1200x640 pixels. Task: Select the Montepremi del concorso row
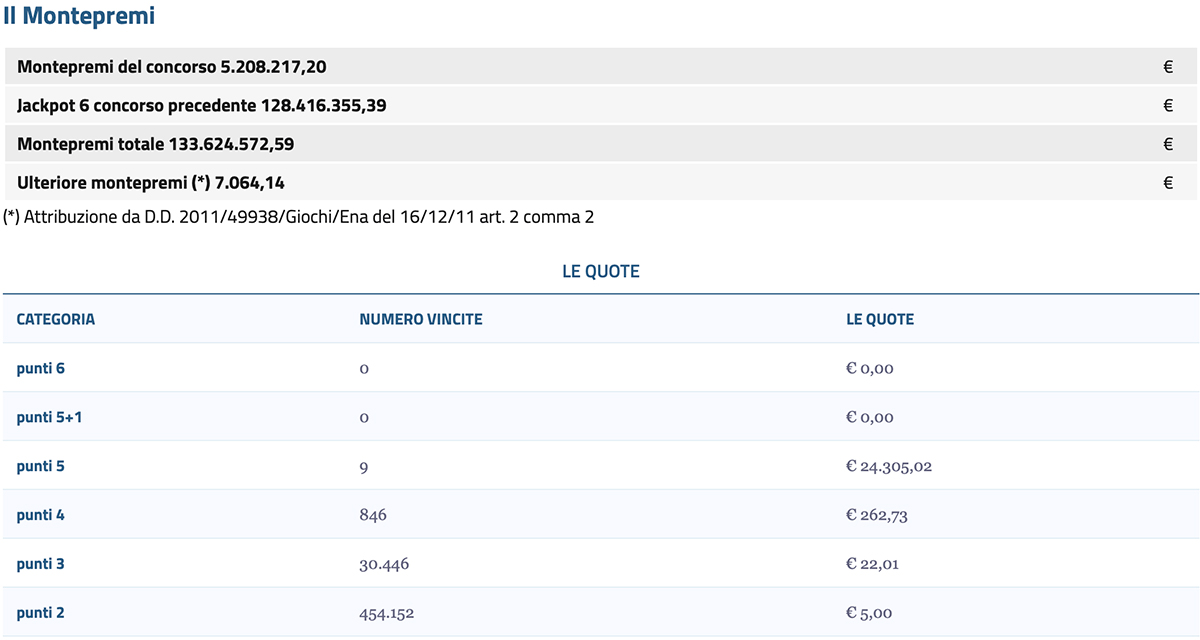601,67
